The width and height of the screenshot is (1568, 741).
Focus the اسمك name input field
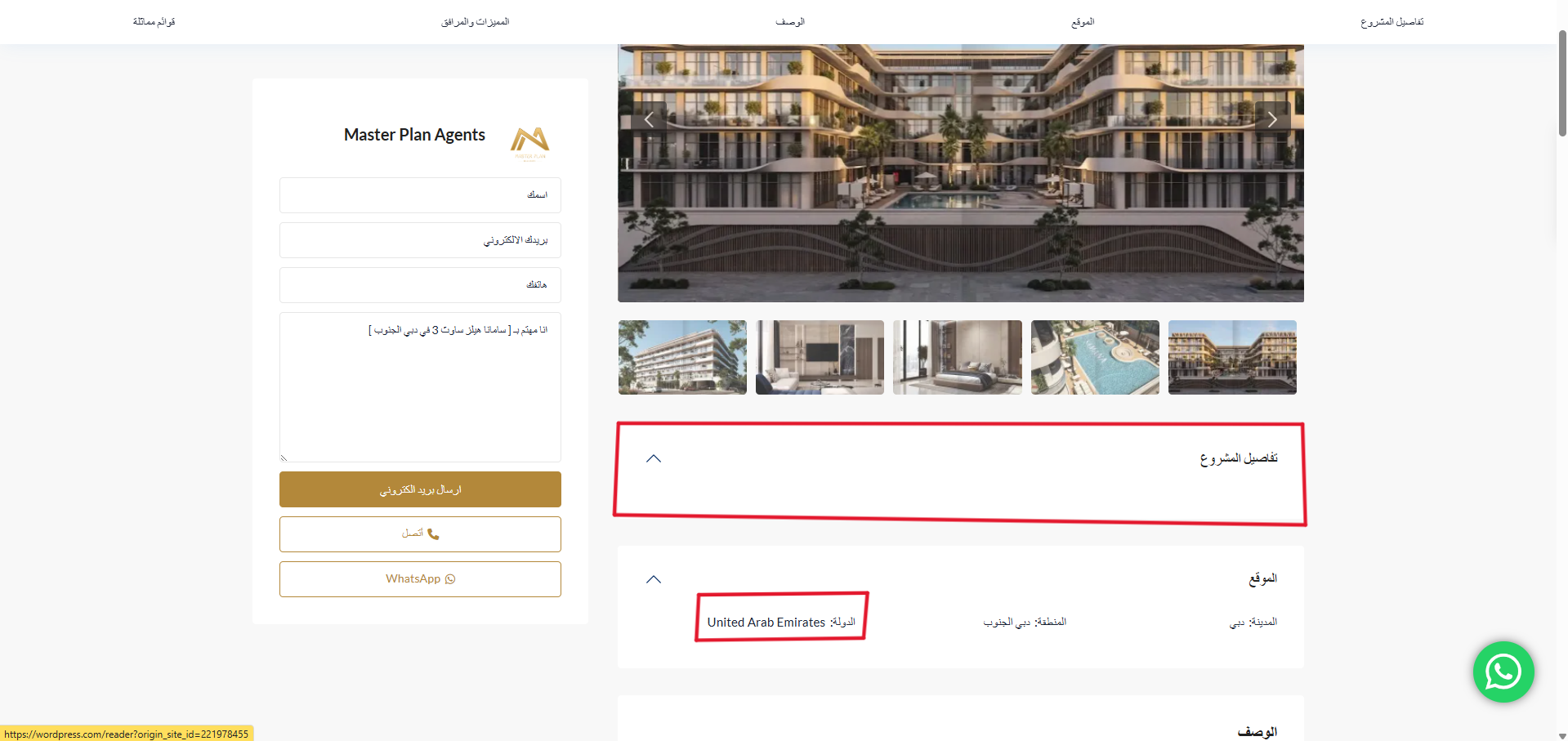tap(420, 195)
